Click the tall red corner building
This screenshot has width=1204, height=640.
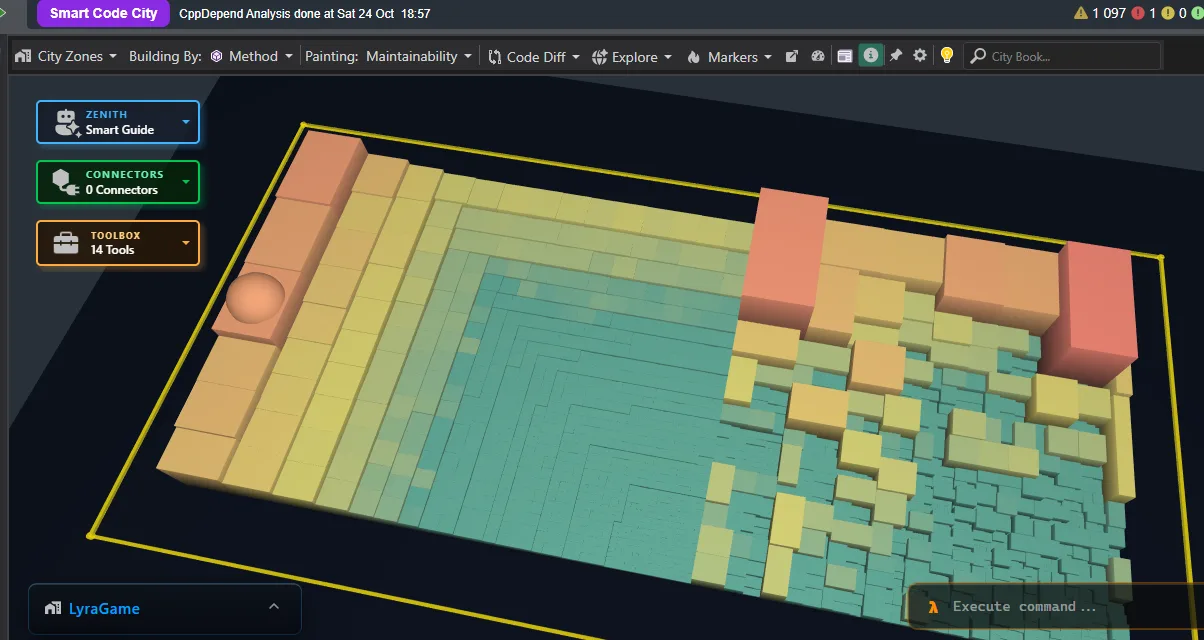(1097, 310)
